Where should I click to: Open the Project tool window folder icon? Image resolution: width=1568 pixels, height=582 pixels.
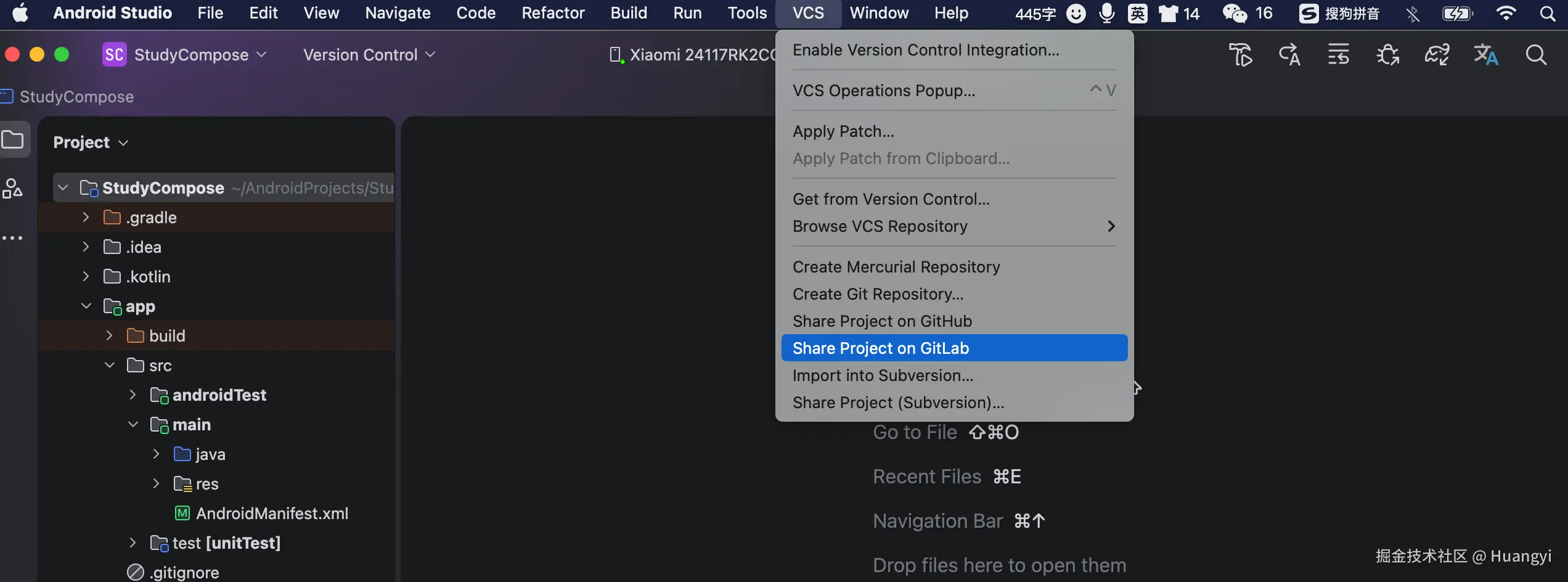(12, 140)
